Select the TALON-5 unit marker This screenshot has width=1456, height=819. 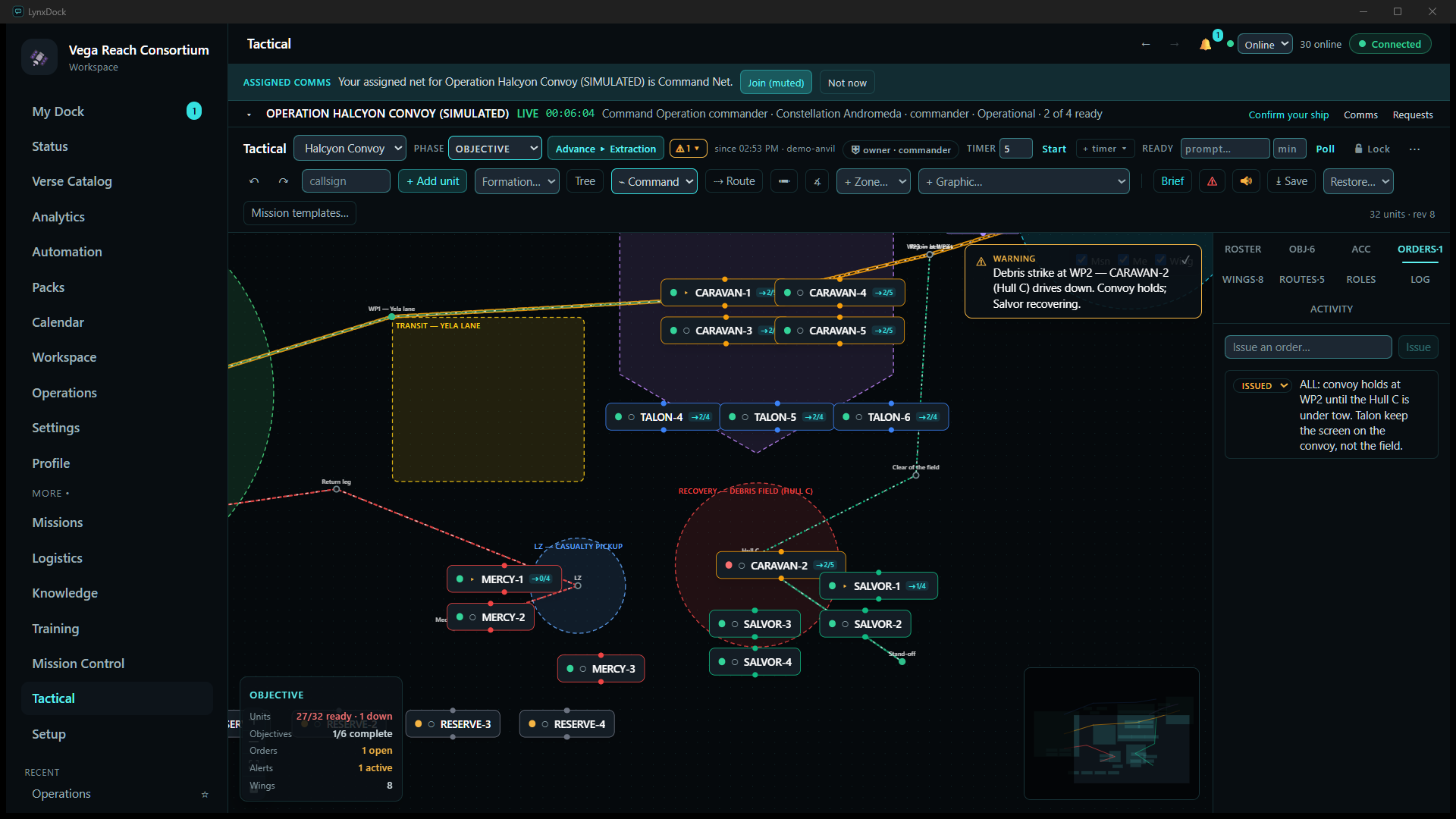coord(777,417)
